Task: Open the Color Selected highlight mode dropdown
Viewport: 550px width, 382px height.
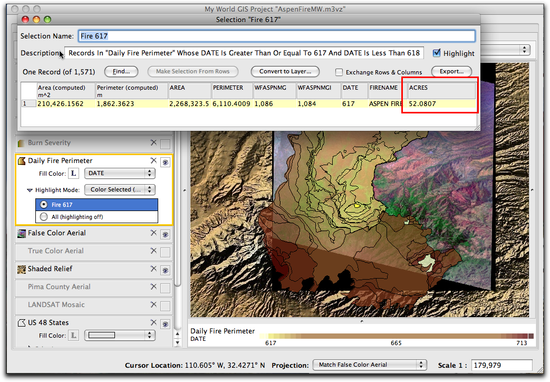Action: (x=120, y=190)
